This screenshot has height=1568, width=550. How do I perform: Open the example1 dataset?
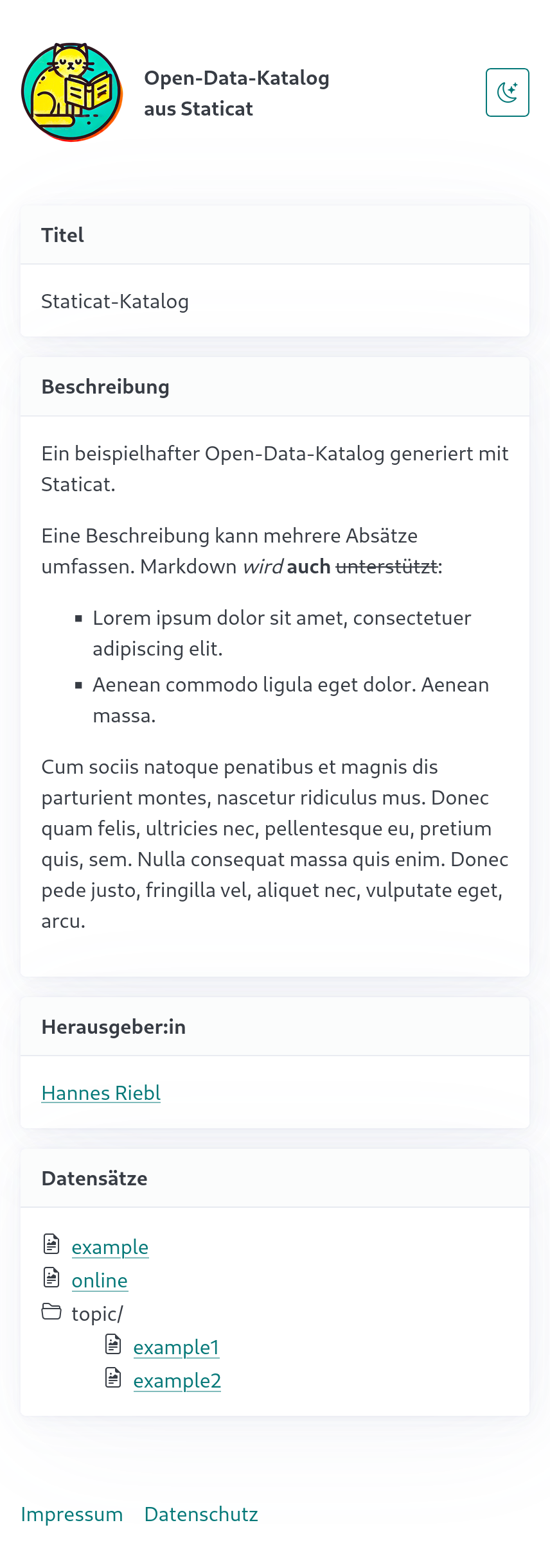click(176, 1347)
